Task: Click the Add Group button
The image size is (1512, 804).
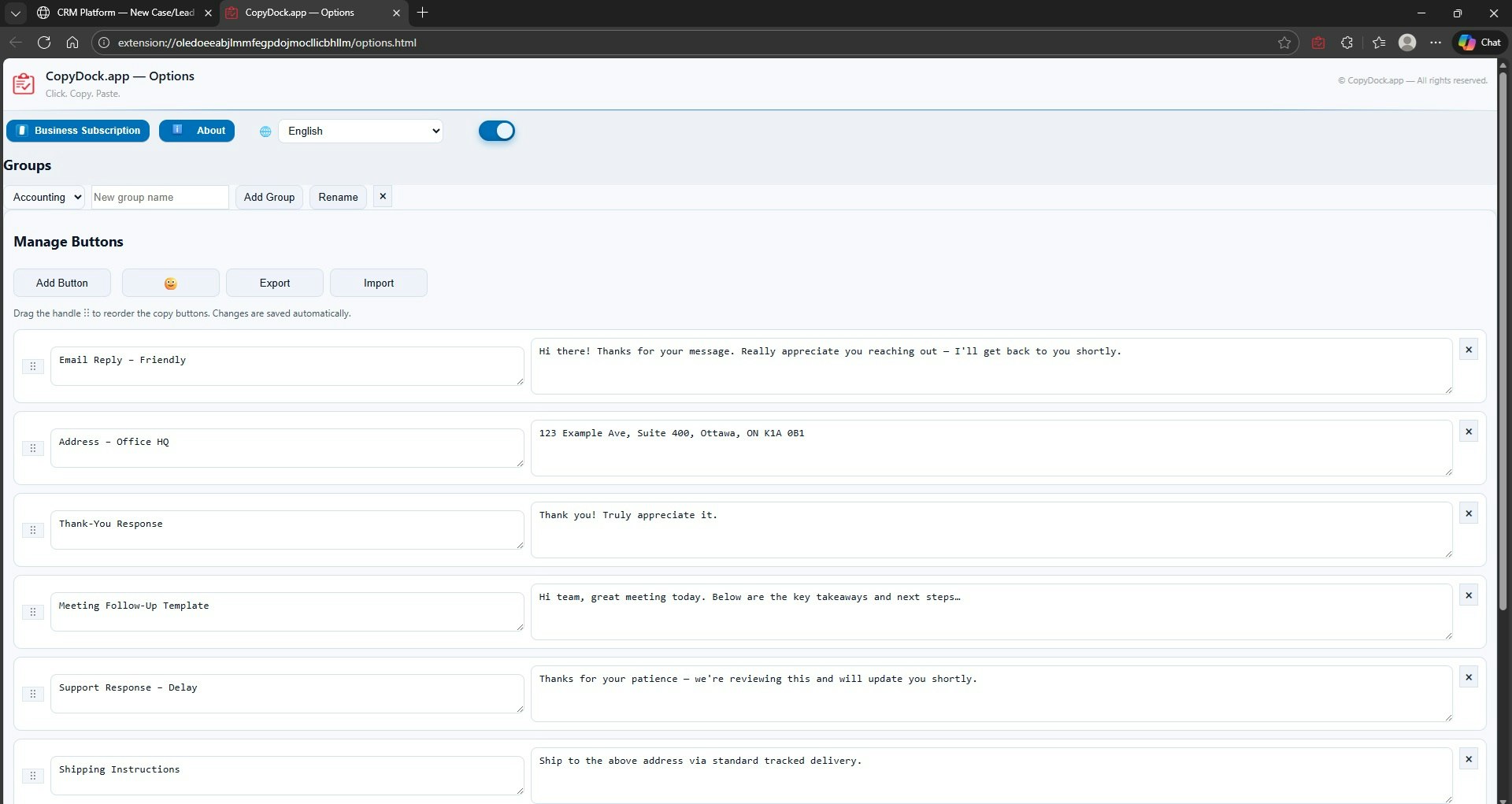Action: (269, 197)
